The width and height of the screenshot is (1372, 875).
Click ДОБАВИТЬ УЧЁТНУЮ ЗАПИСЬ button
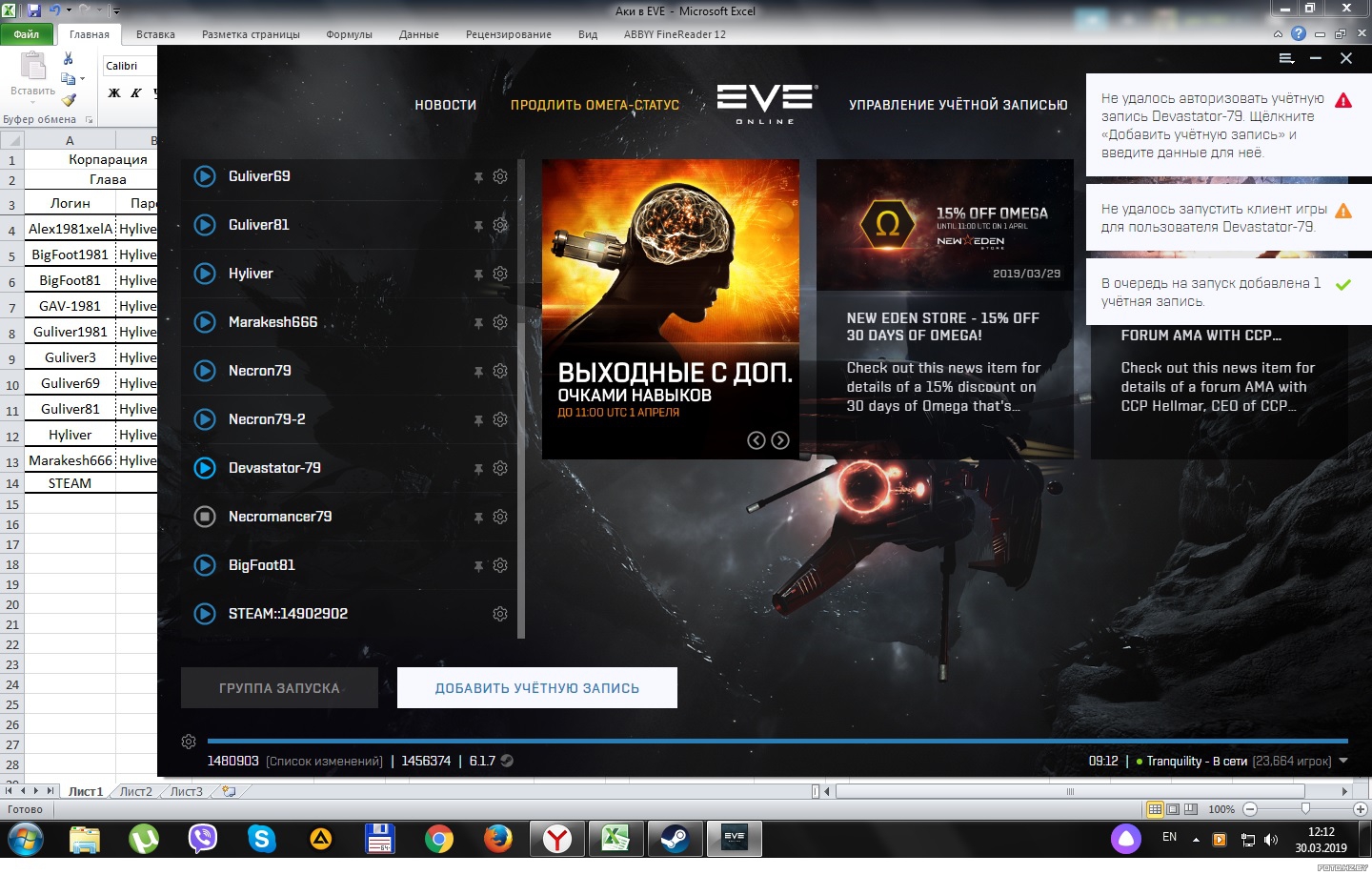(537, 687)
